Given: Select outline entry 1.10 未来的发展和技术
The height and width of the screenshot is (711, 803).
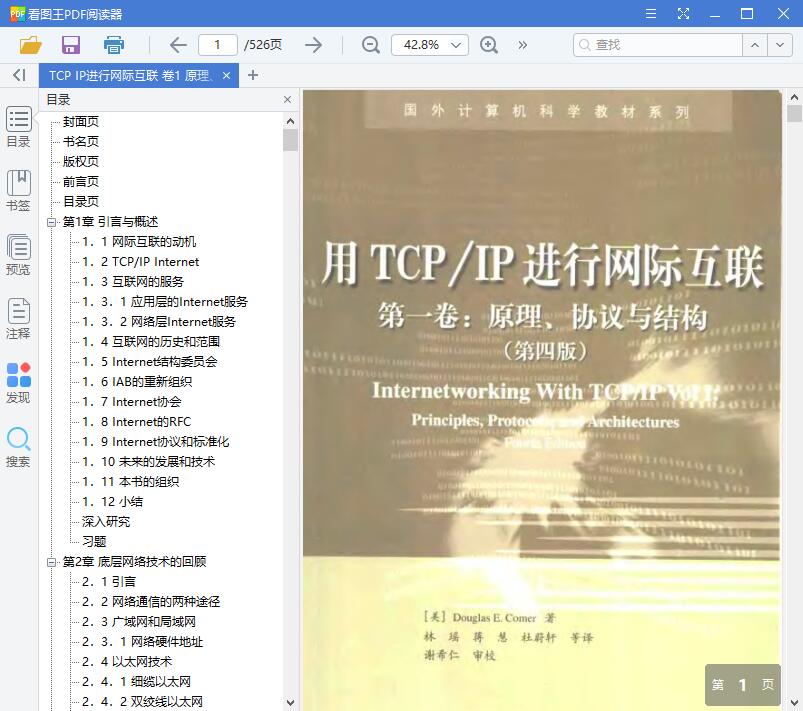Looking at the screenshot, I should click(149, 462).
